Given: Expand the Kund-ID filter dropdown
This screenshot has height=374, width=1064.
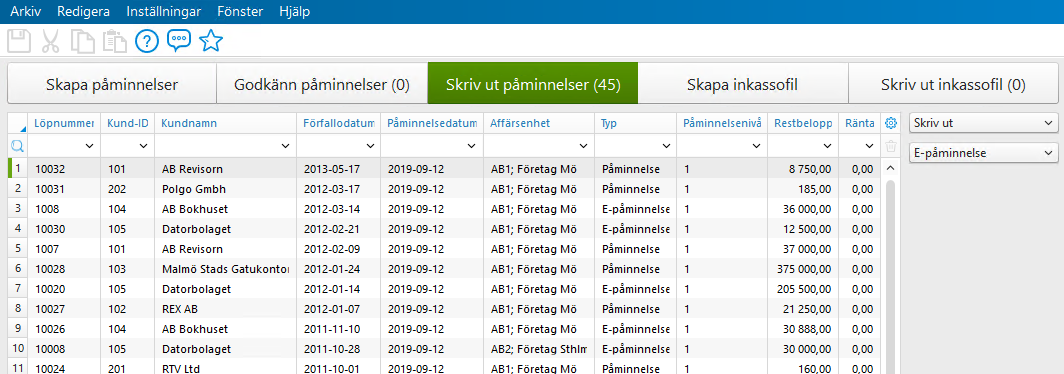Looking at the screenshot, I should 143,146.
